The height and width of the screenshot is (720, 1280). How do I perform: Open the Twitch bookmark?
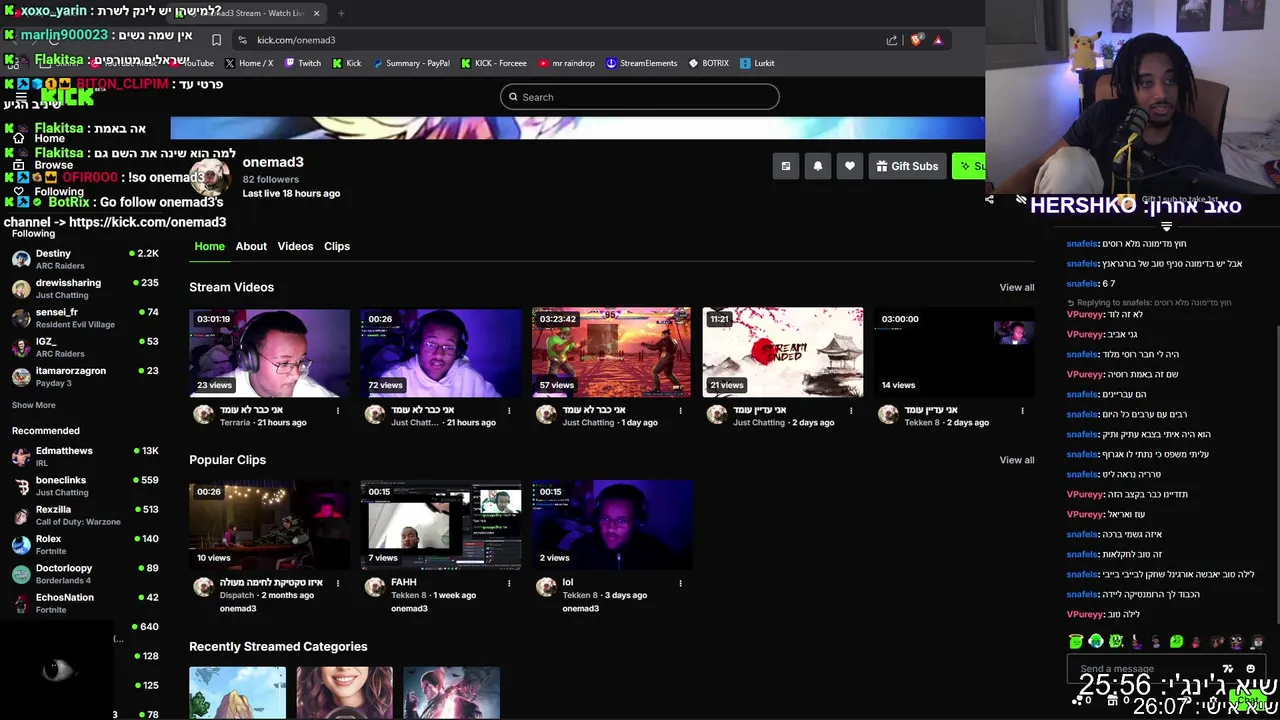303,63
